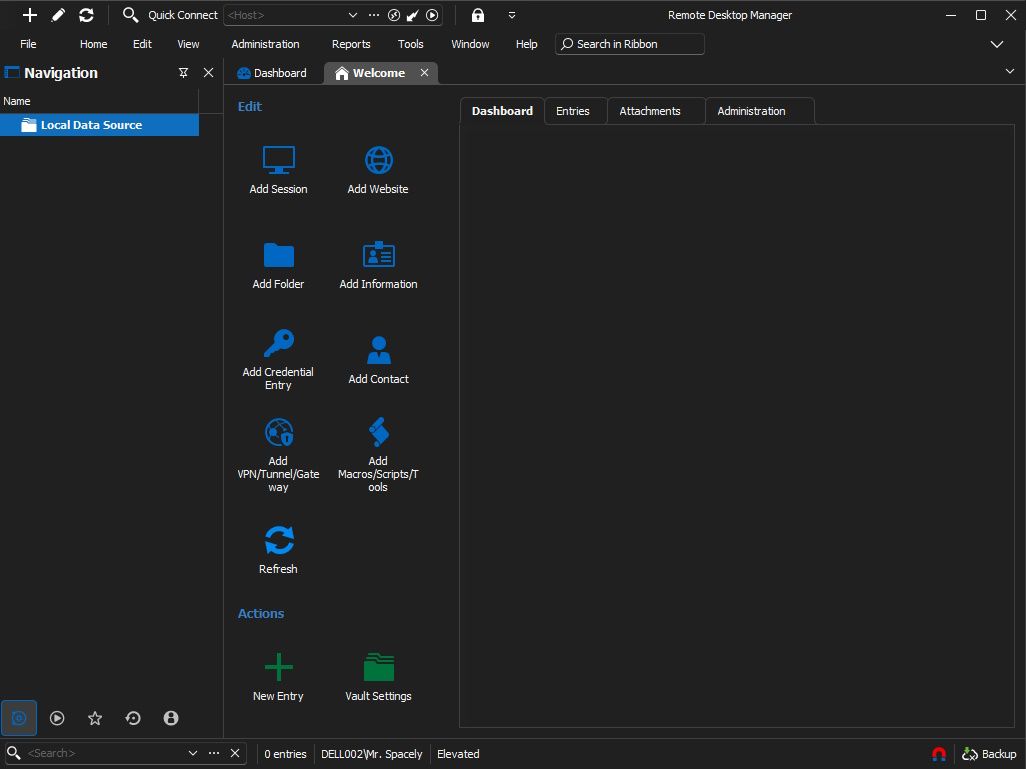This screenshot has height=769, width=1026.
Task: Close the Navigation panel
Action: 208,73
